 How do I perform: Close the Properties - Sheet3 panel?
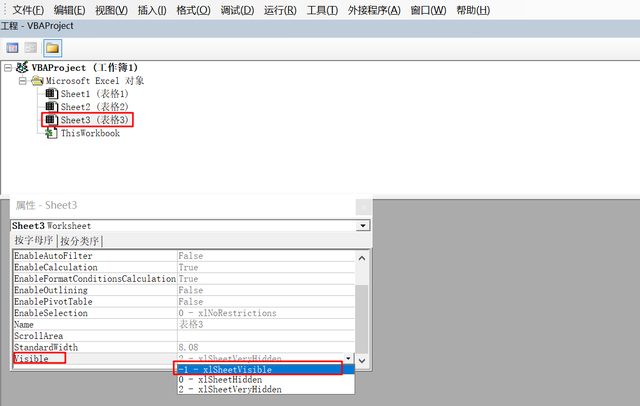coord(364,207)
